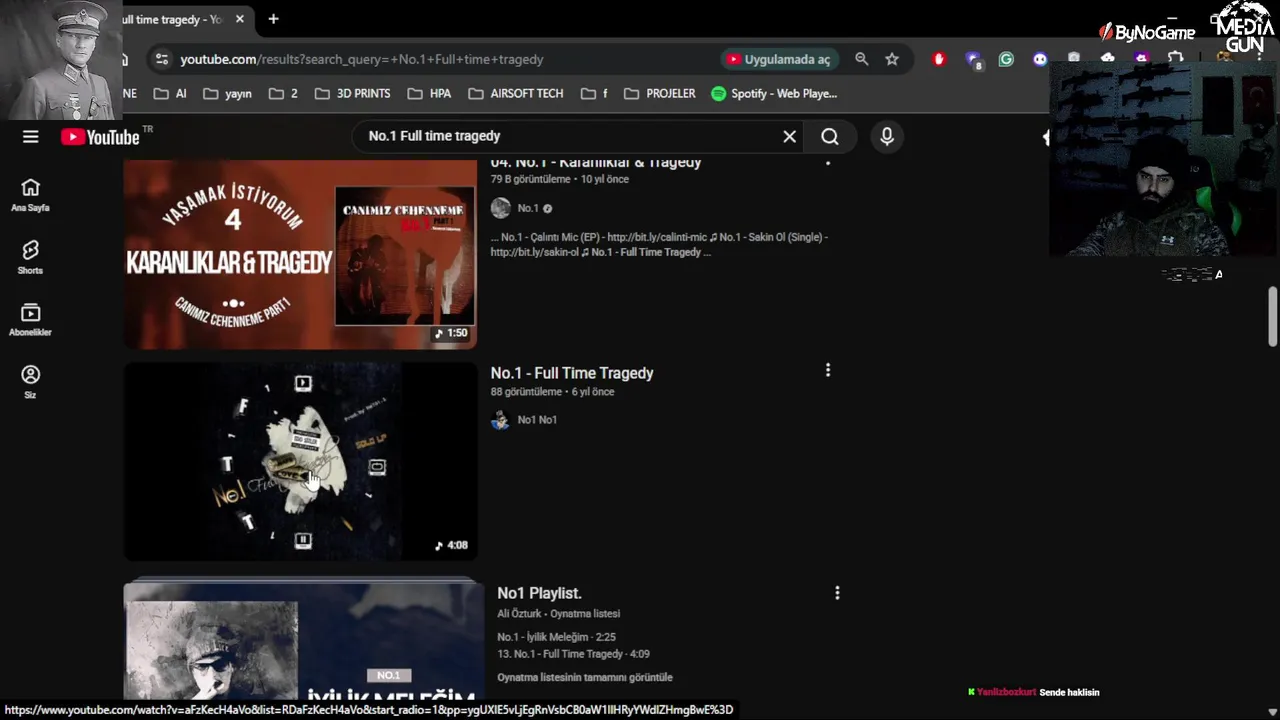Screen dimensions: 1280x720
Task: Clear the search box with the X
Action: [789, 137]
